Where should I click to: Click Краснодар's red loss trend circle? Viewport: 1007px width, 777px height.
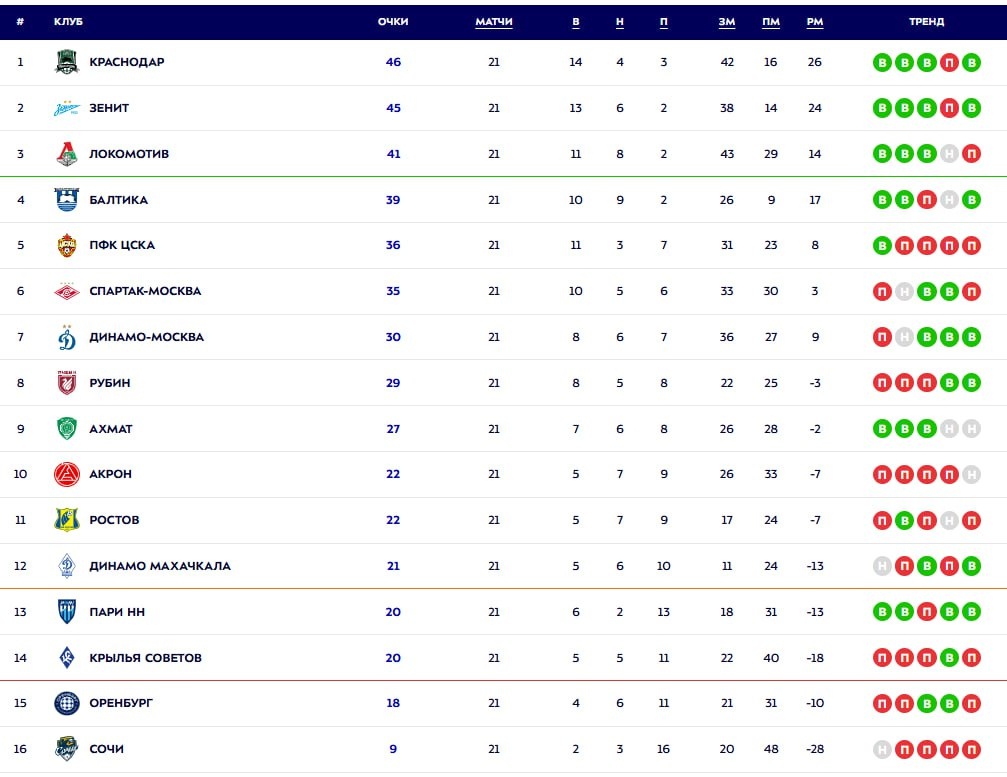[x=949, y=62]
